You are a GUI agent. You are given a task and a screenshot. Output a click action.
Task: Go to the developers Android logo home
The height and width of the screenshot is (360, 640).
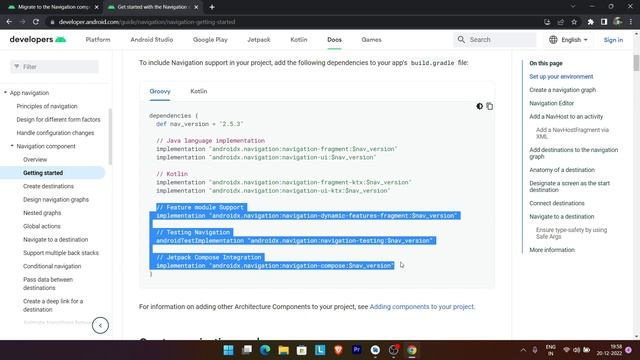click(x=38, y=40)
